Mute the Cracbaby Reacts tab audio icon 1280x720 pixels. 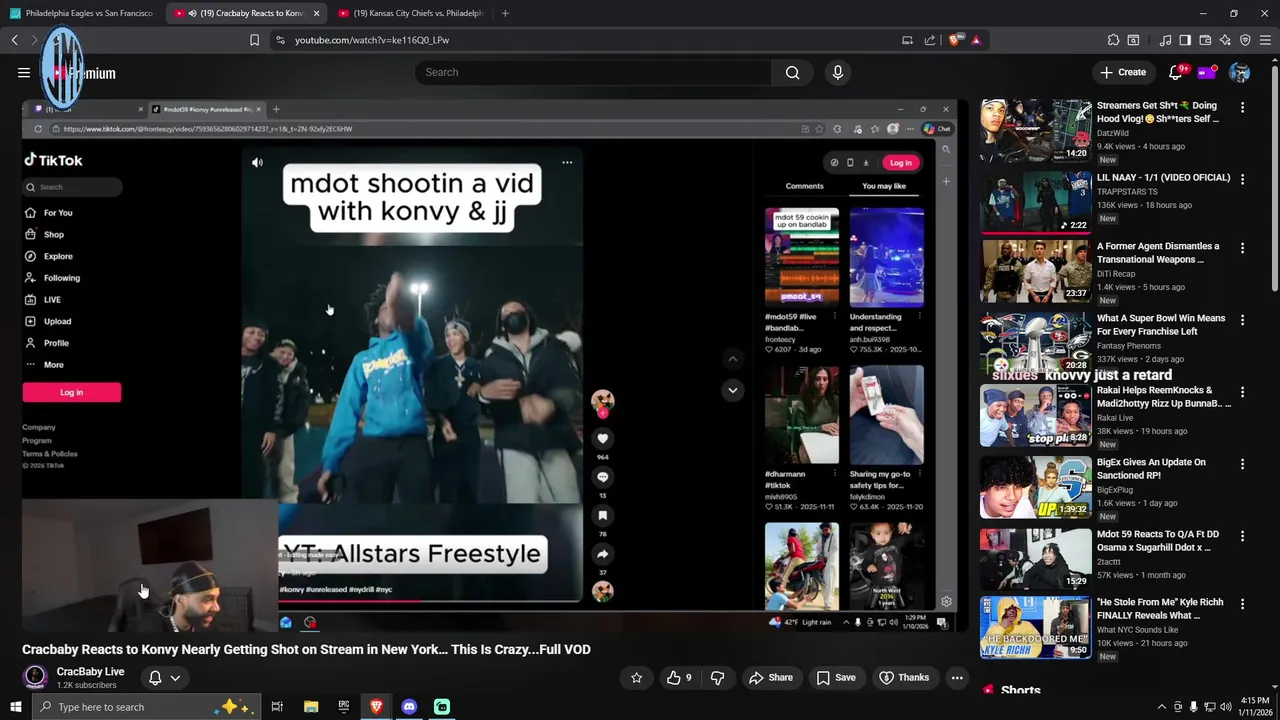192,13
